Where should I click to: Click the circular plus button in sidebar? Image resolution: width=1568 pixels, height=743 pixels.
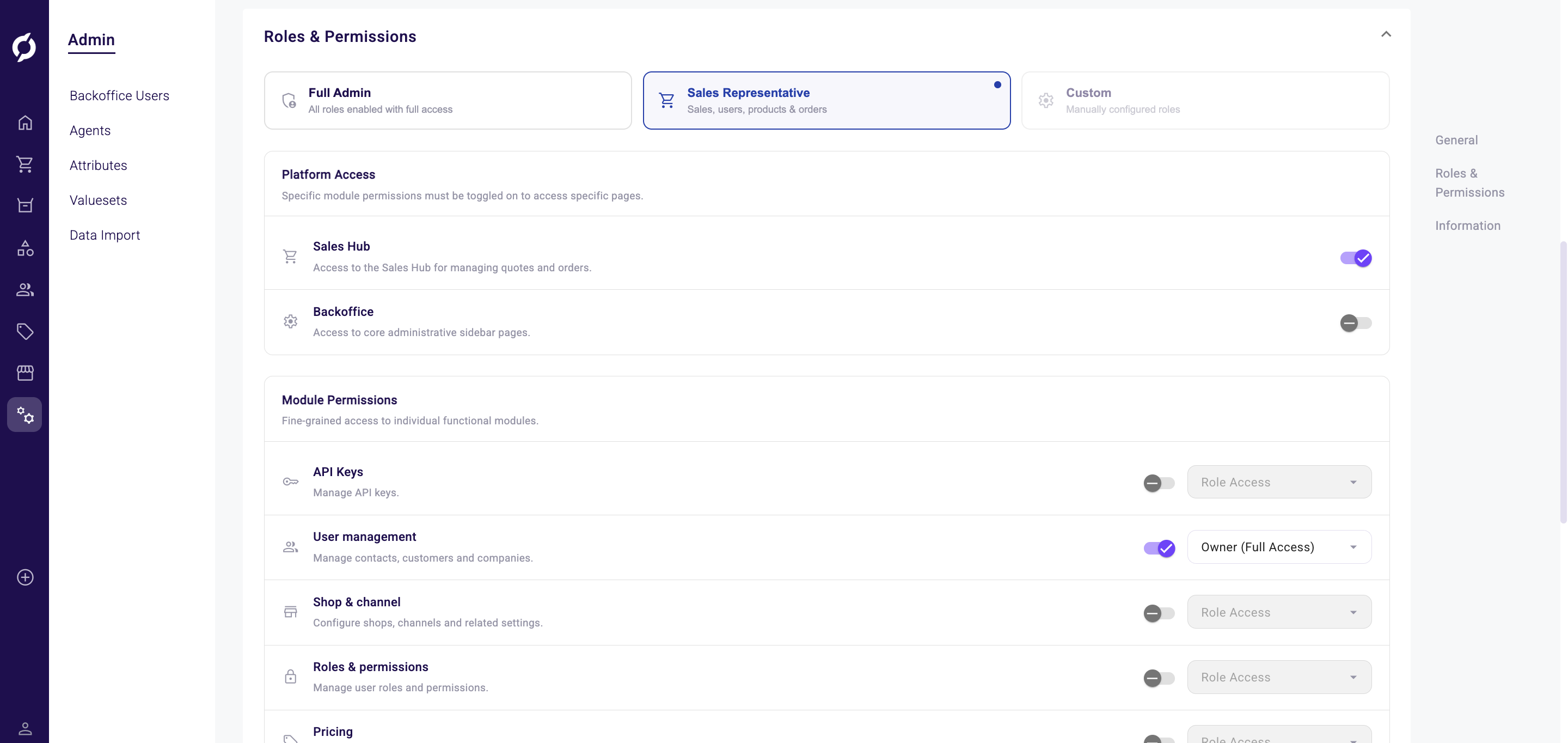tap(25, 577)
